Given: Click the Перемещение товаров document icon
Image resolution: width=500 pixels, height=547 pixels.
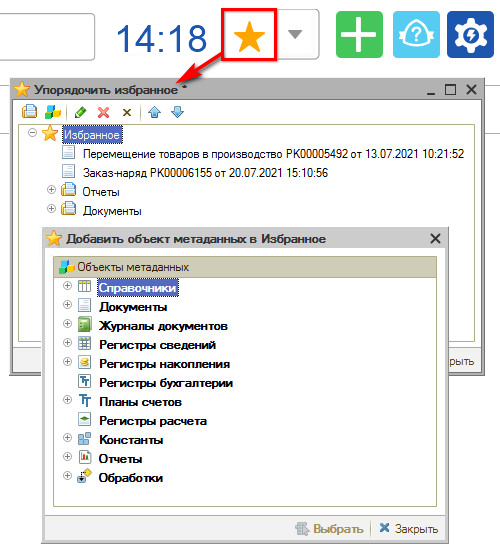Looking at the screenshot, I should 68,152.
